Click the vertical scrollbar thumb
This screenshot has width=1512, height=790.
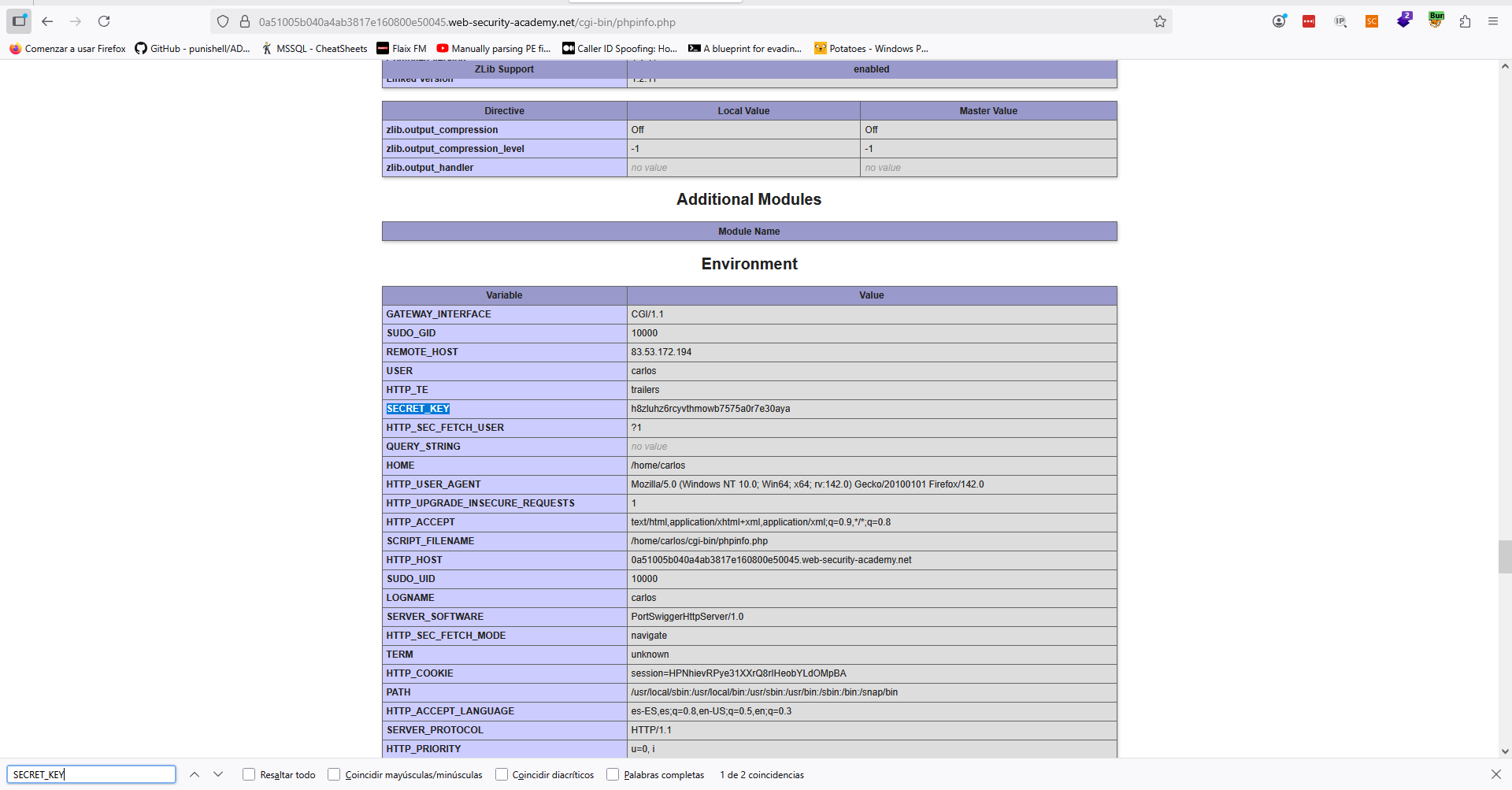pos(1504,557)
